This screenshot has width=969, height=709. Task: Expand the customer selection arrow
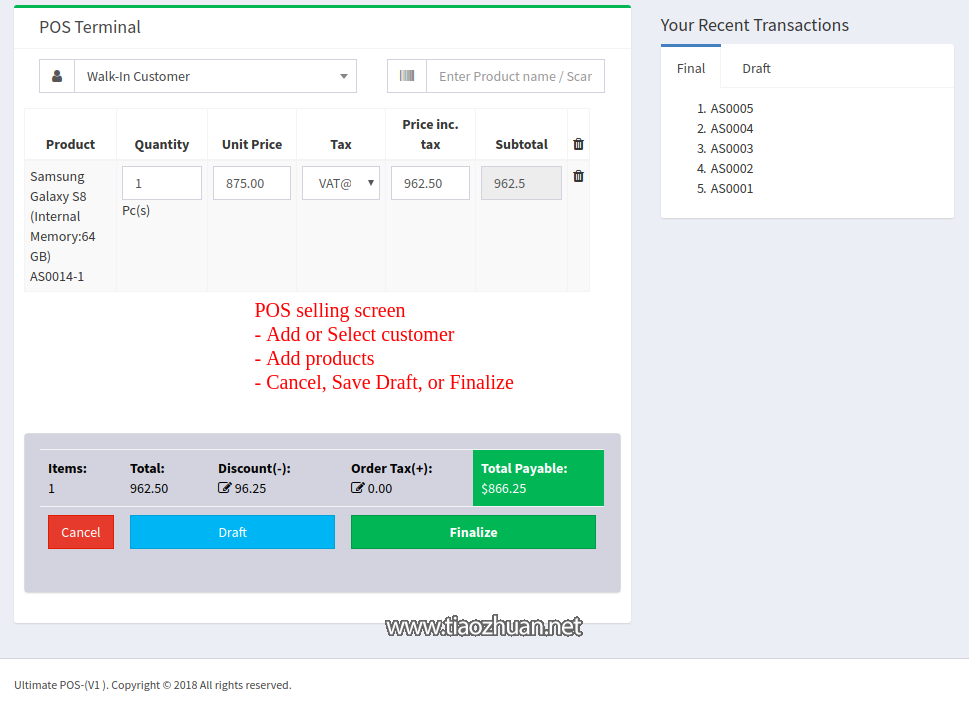point(344,75)
